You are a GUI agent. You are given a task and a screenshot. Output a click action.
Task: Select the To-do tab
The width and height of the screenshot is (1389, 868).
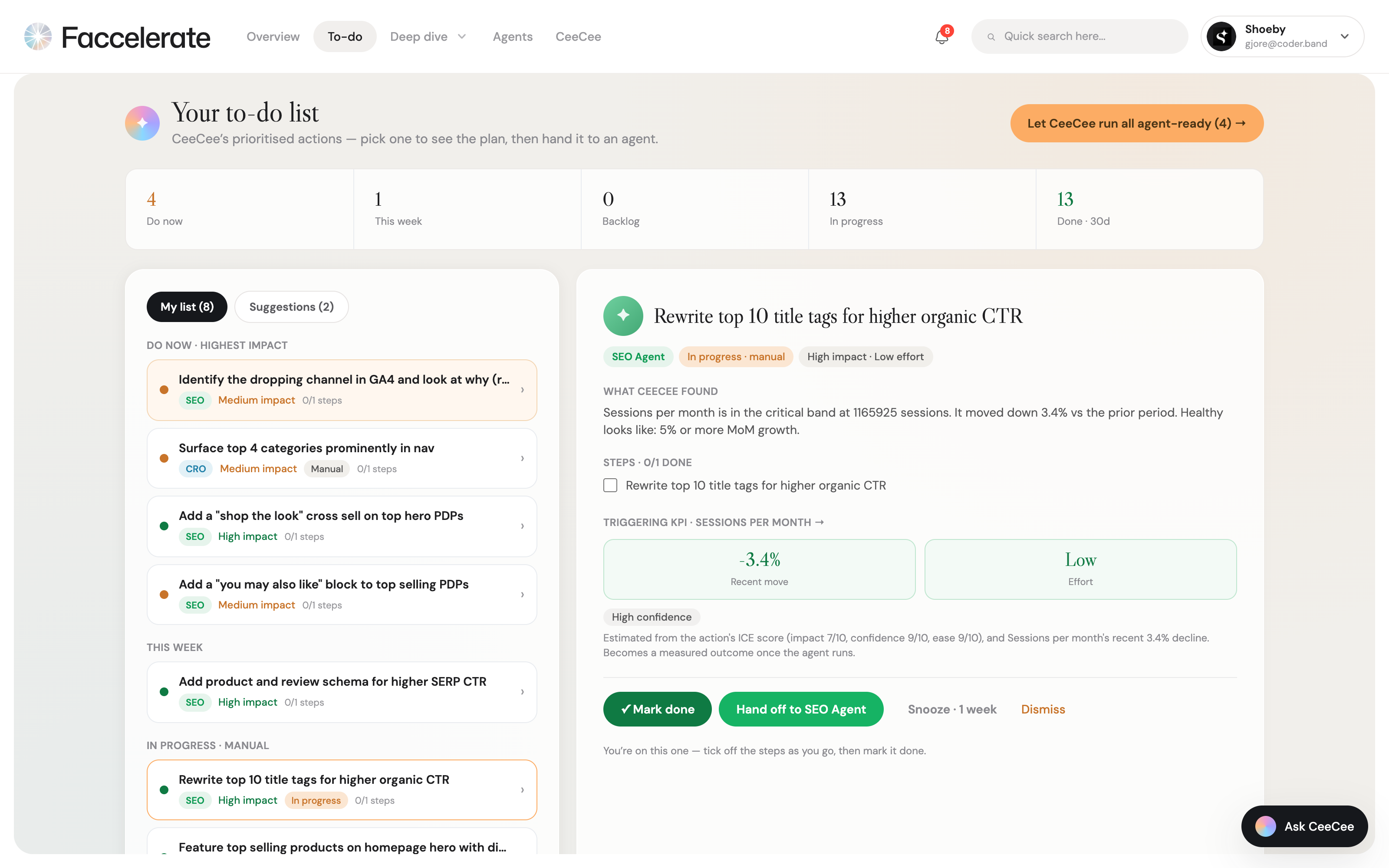pos(345,37)
